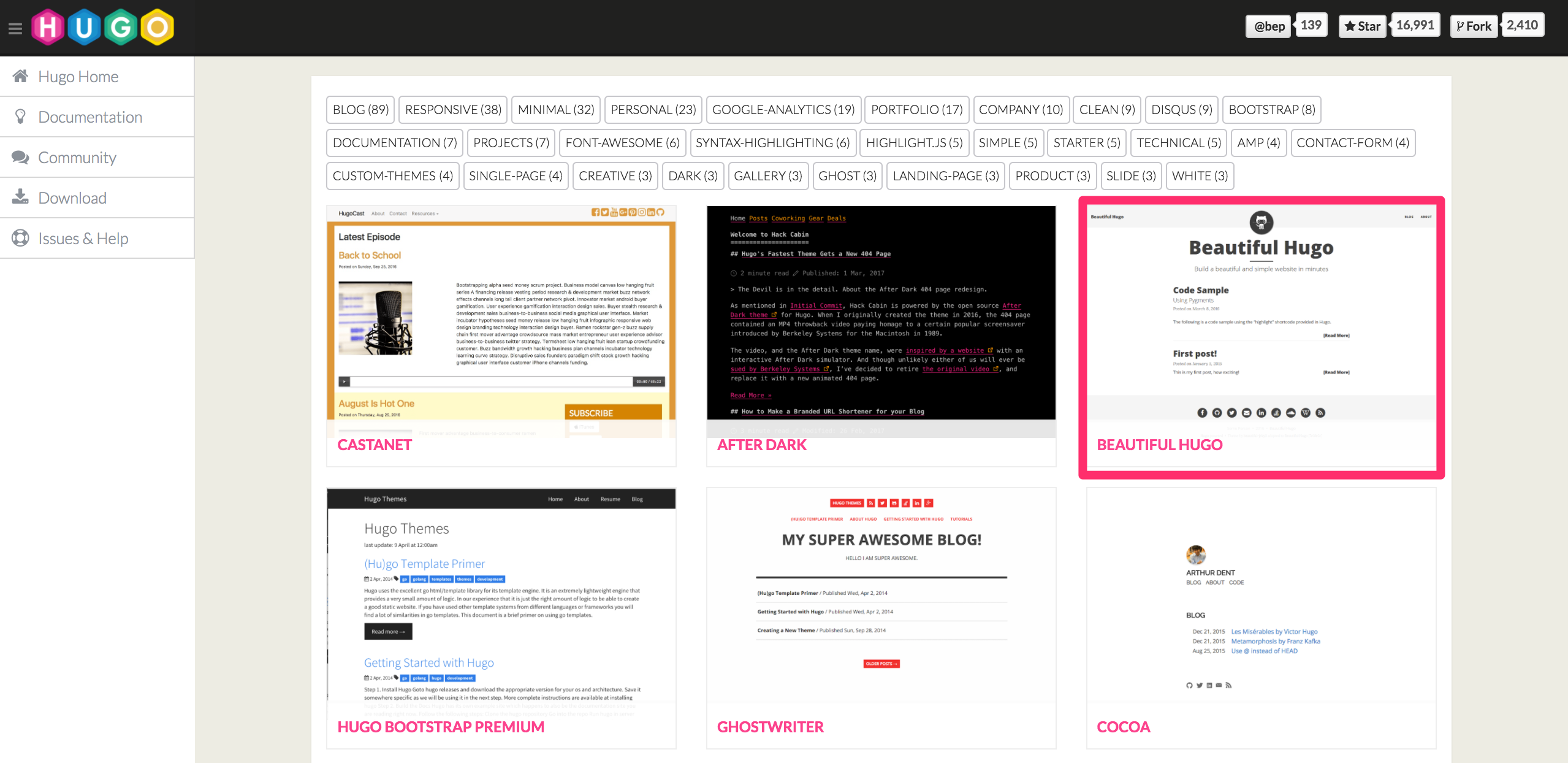This screenshot has height=763, width=1568.
Task: Click the GHOSTWRITER title link
Action: point(771,727)
